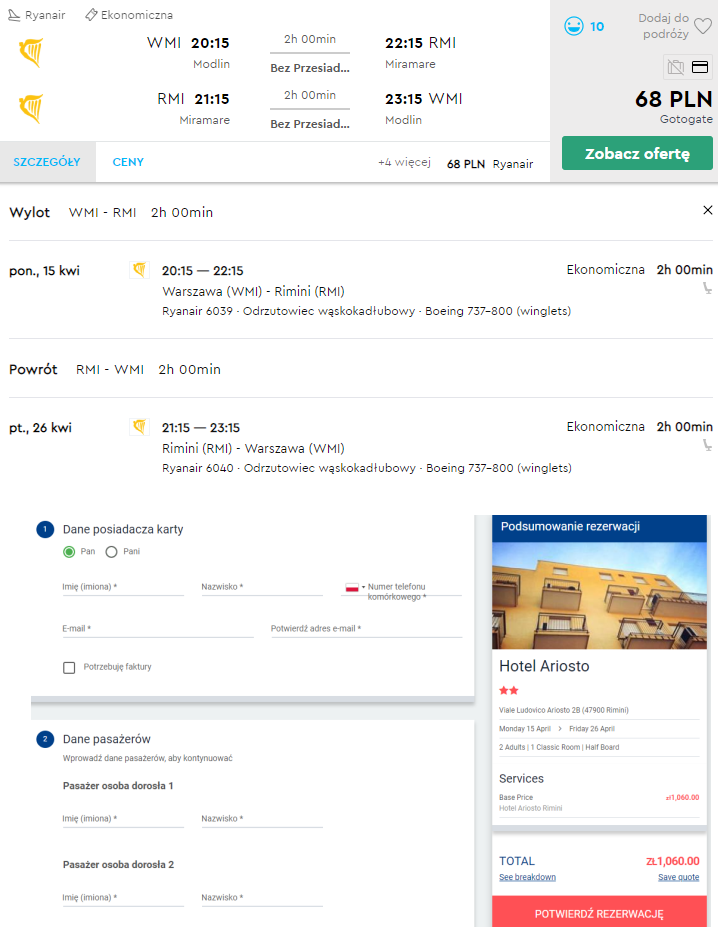This screenshot has height=927, width=718.
Task: Click the Potwierdź rezerwację button
Action: click(599, 913)
